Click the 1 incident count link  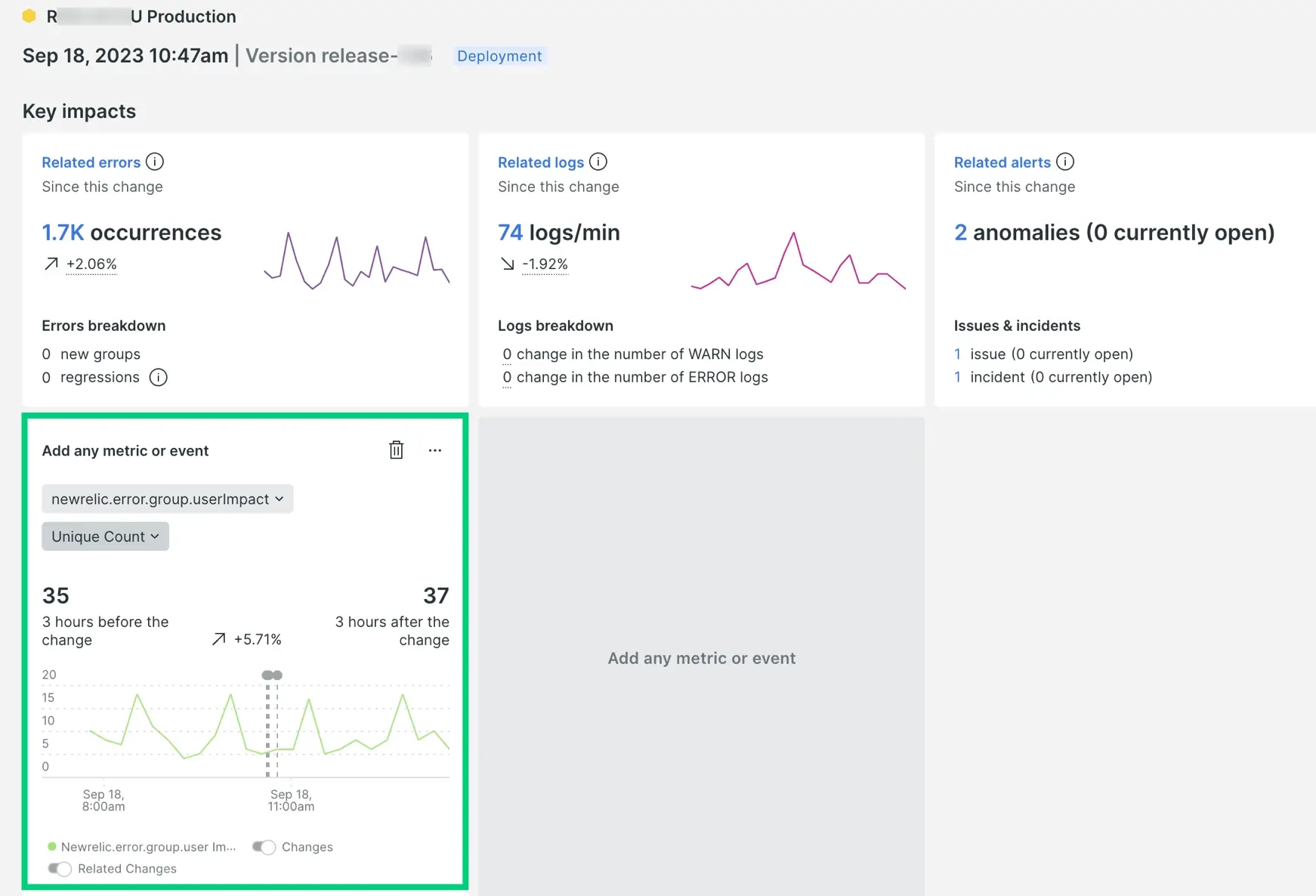pyautogui.click(x=958, y=377)
